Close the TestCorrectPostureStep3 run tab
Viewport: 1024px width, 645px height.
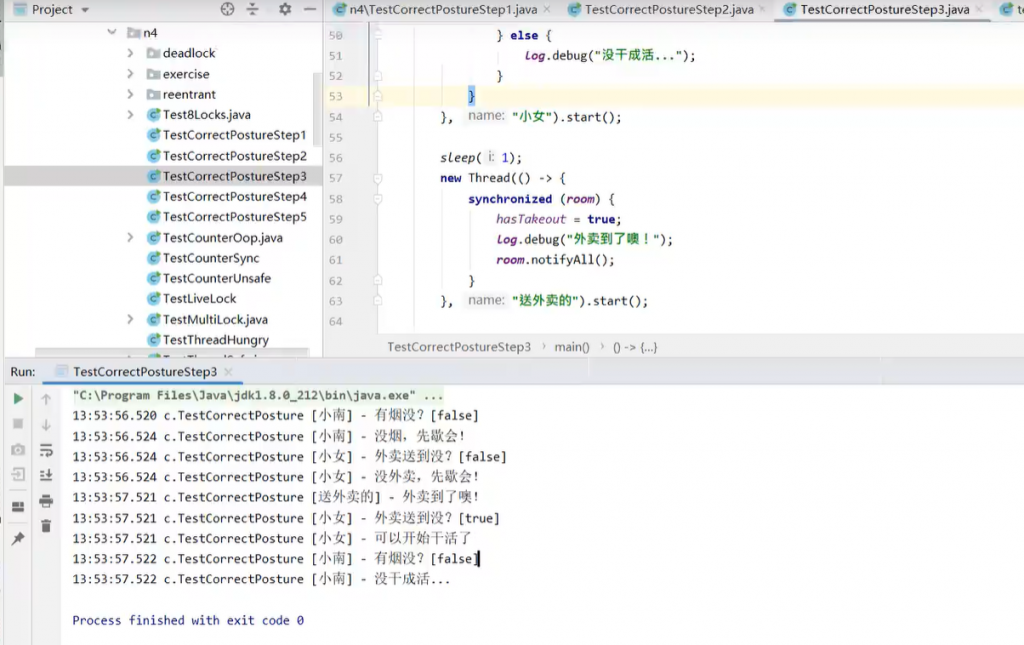[229, 372]
